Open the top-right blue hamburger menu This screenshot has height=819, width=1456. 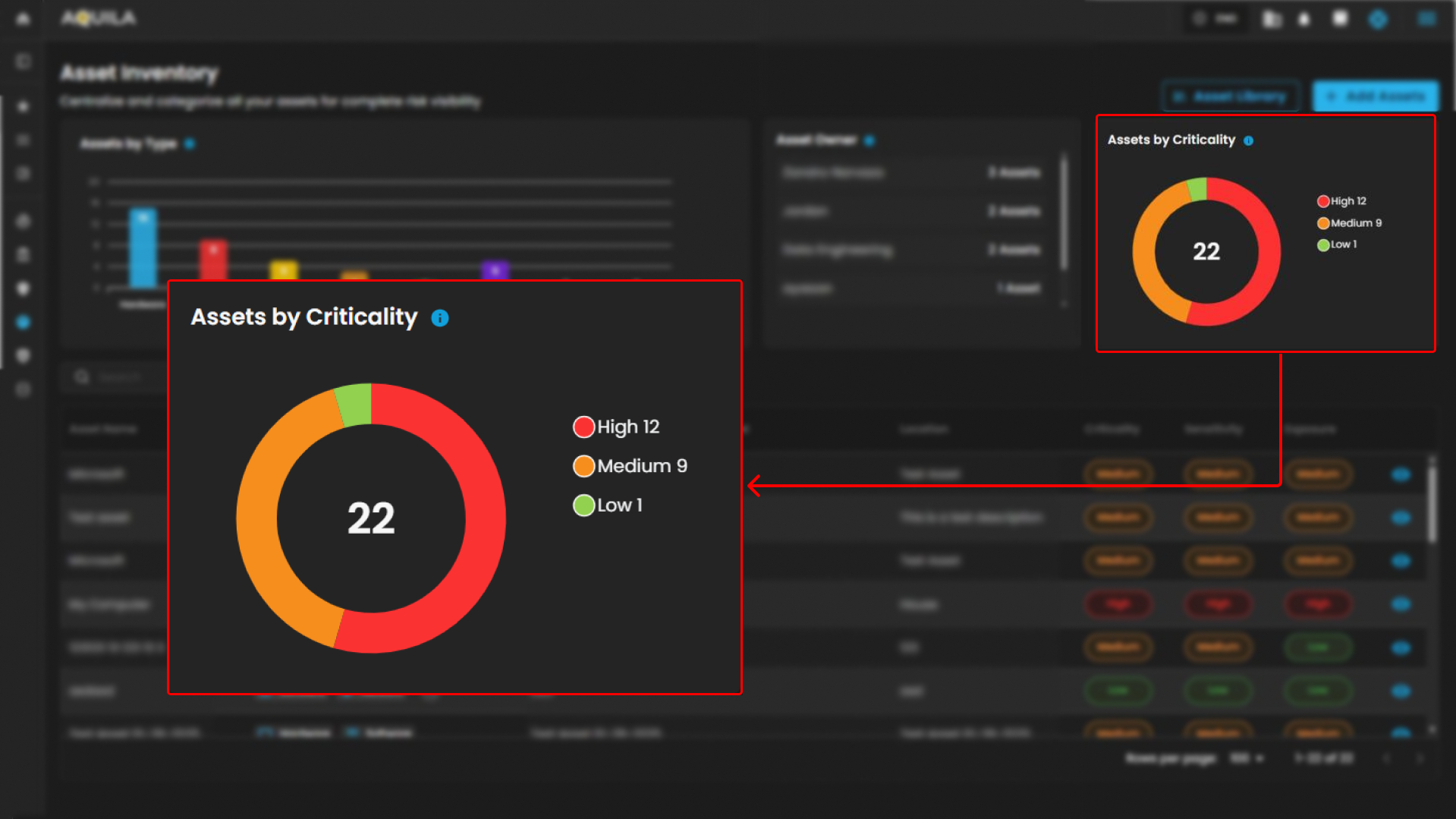pos(1426,19)
